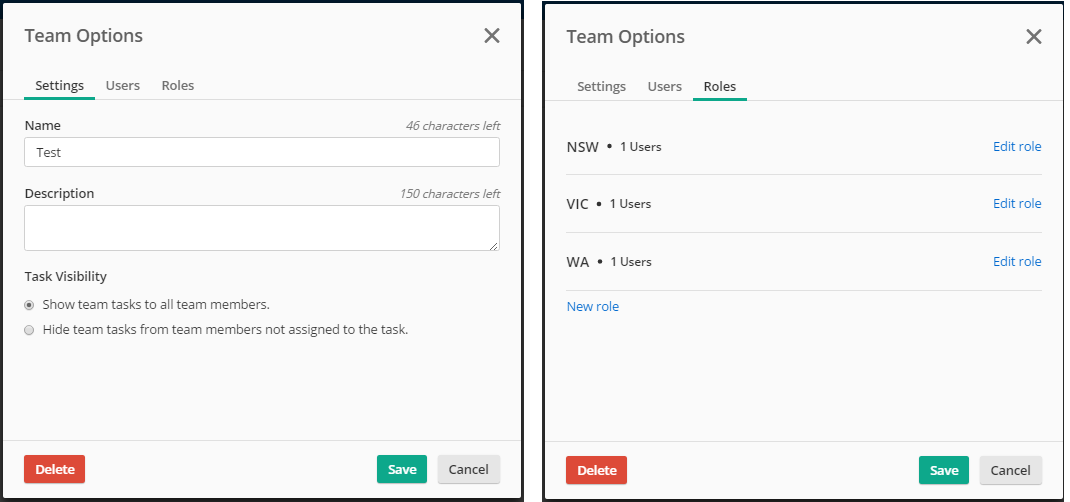Open Roles tab in the Task Visibility dialog
This screenshot has height=502, width=1070.
click(x=178, y=86)
